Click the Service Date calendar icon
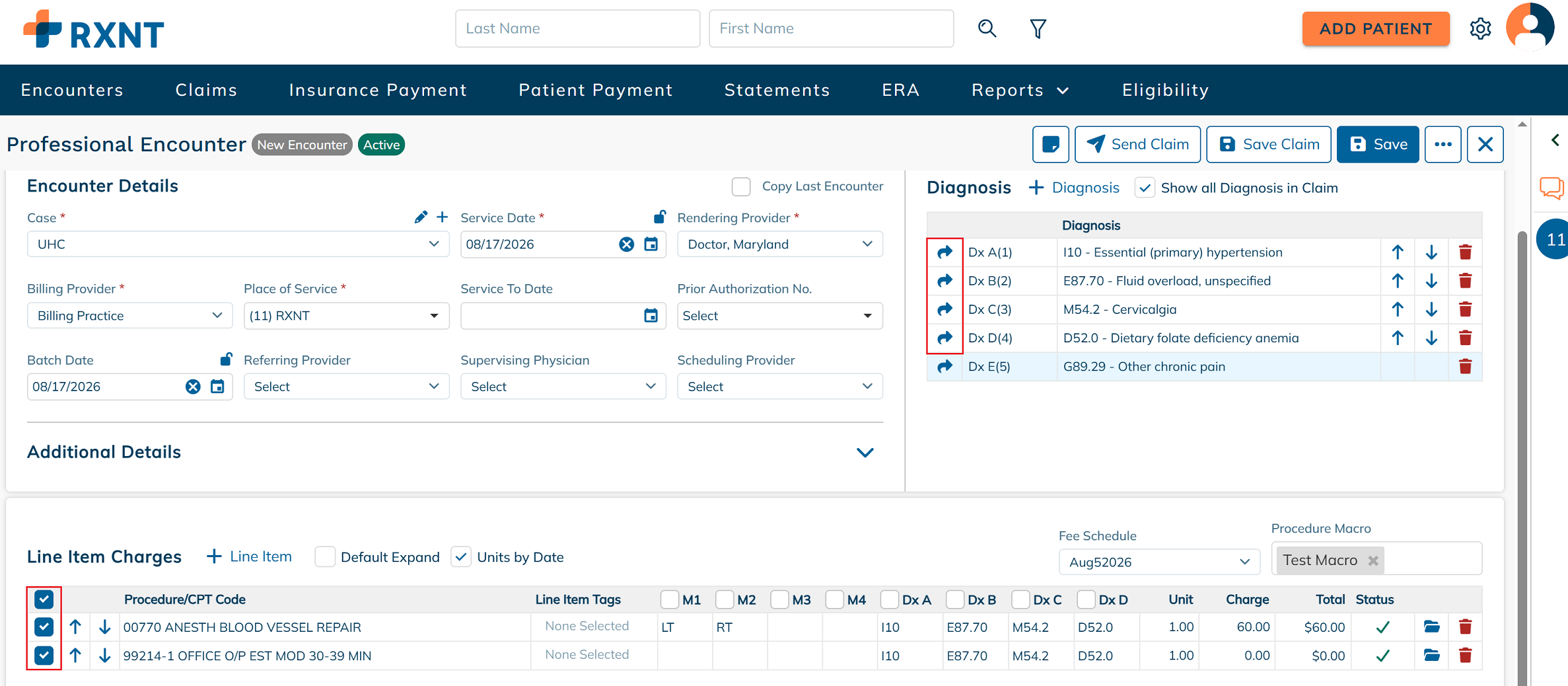The image size is (1568, 686). pyautogui.click(x=651, y=244)
